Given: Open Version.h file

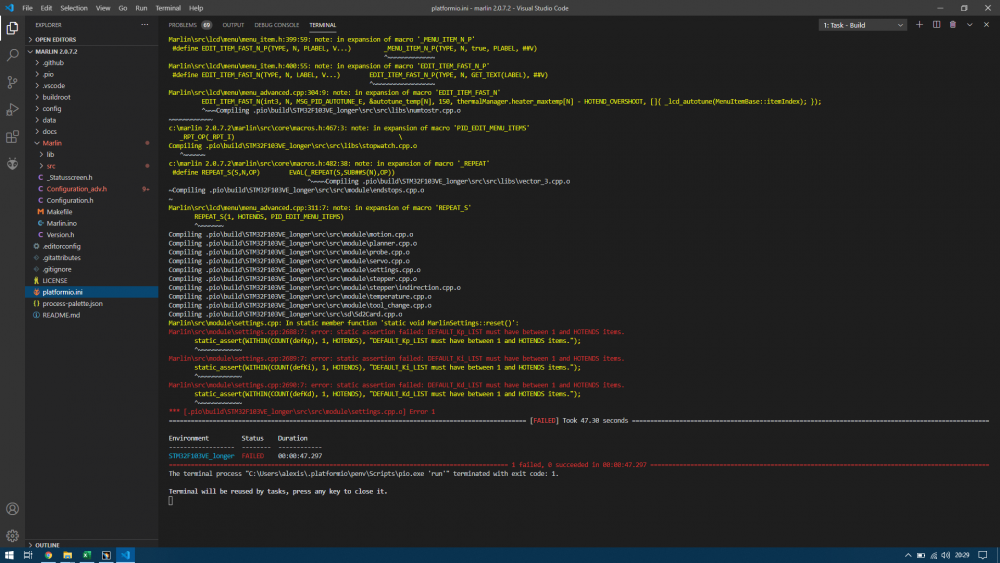Looking at the screenshot, I should coord(91,235).
